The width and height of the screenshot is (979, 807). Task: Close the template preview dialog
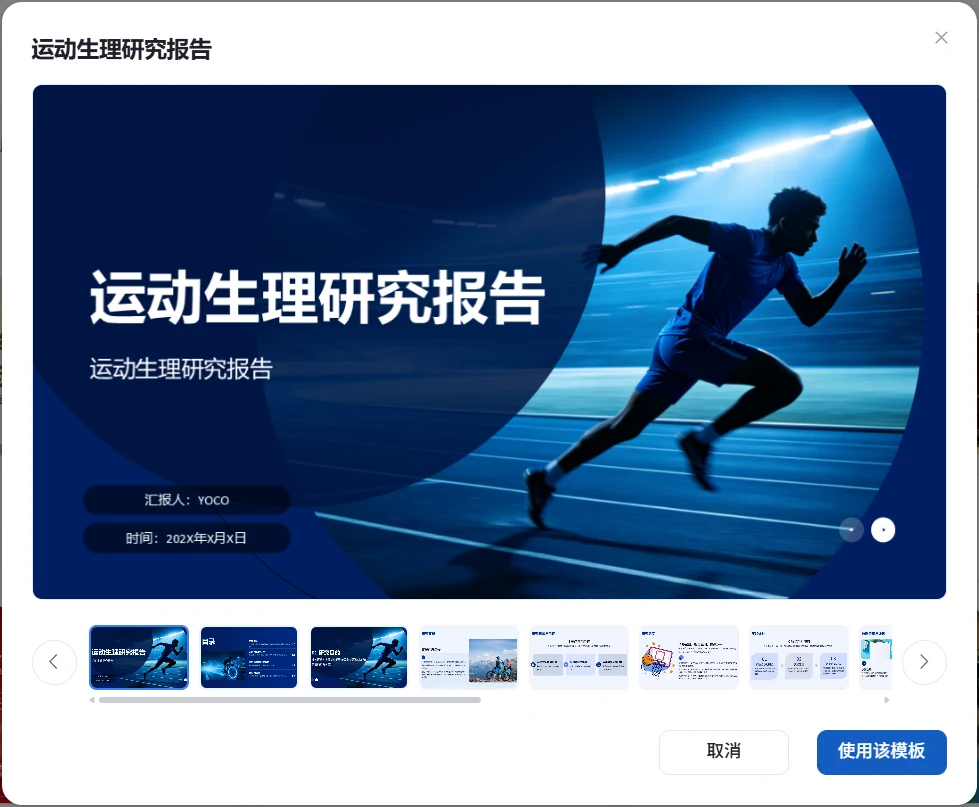click(941, 38)
